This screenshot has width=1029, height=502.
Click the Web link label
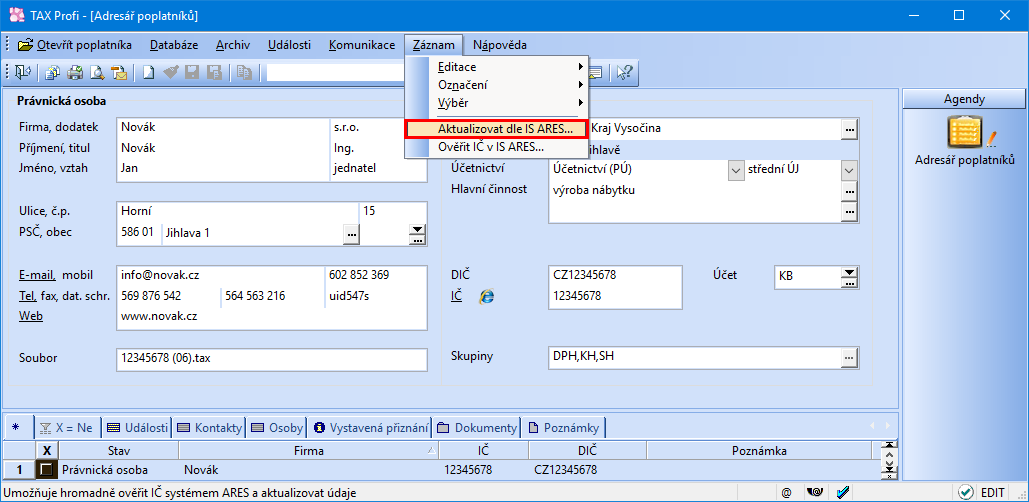[x=31, y=316]
